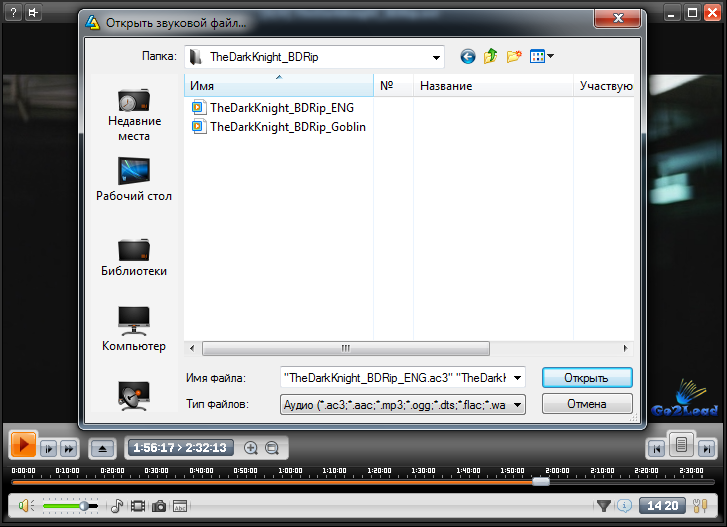Click the Go2Load logo
This screenshot has height=527, width=727.
[x=685, y=400]
